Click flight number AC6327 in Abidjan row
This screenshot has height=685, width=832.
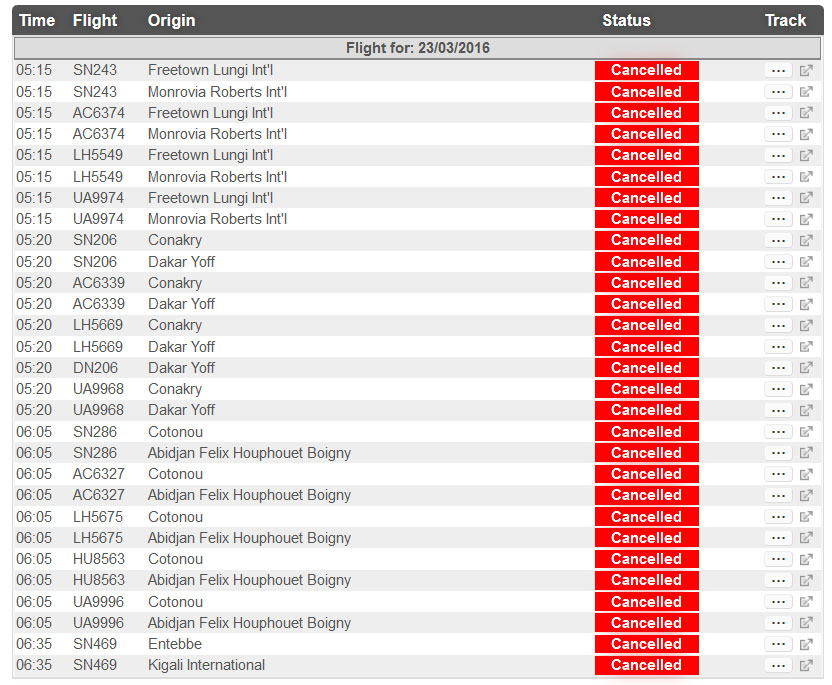[x=98, y=495]
